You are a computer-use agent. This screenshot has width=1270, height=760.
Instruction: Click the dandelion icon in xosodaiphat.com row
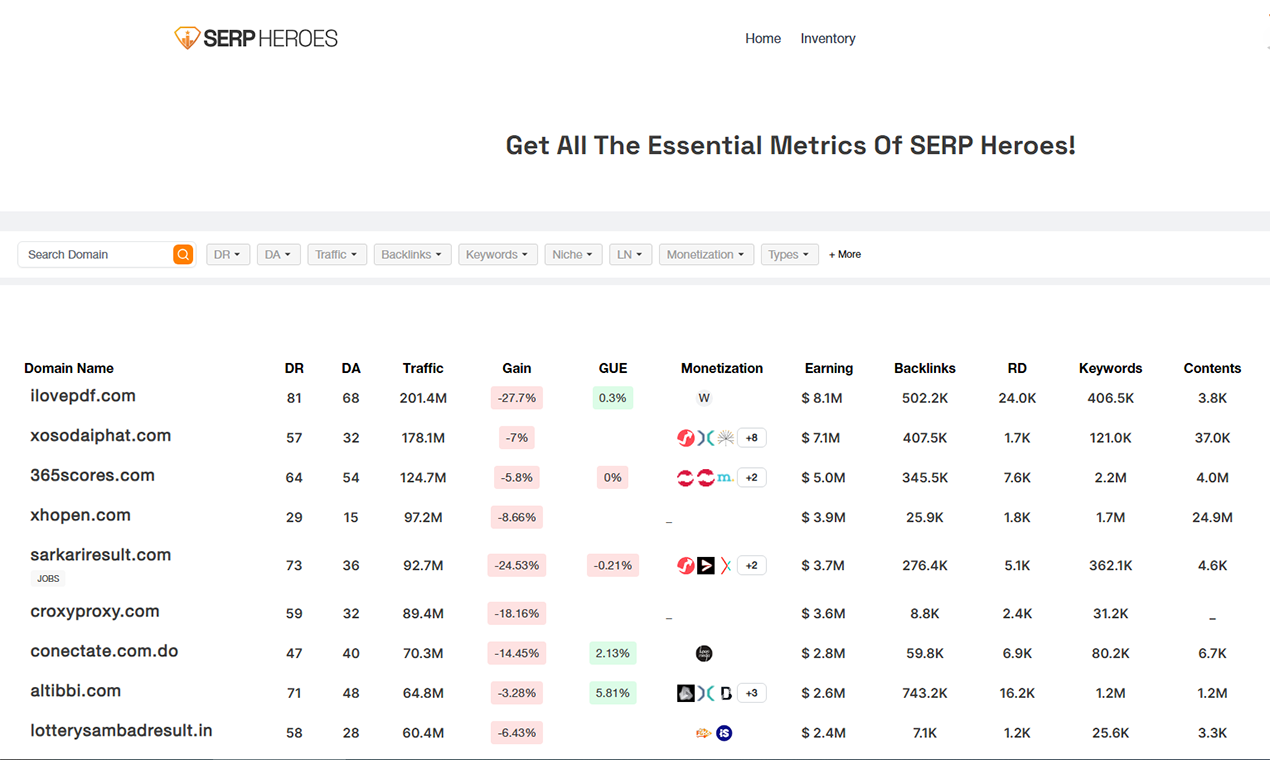coord(725,438)
